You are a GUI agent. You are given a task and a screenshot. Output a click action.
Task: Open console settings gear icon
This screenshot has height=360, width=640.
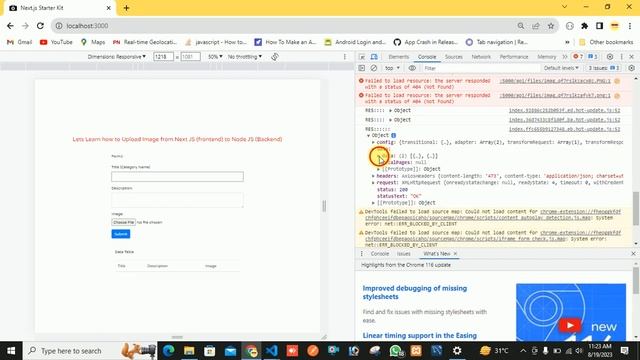631,68
